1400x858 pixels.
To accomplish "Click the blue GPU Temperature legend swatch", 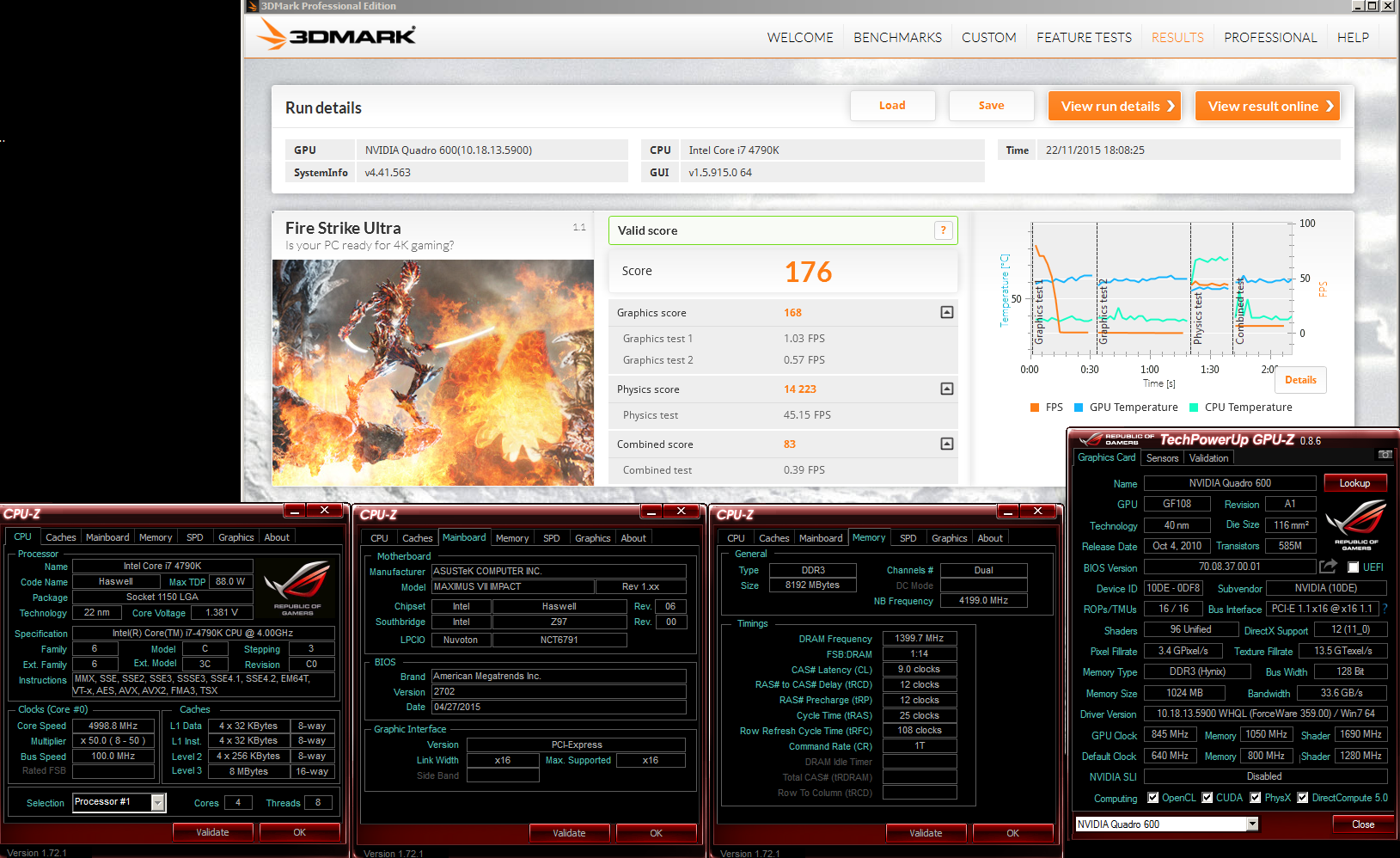I will tap(1079, 408).
